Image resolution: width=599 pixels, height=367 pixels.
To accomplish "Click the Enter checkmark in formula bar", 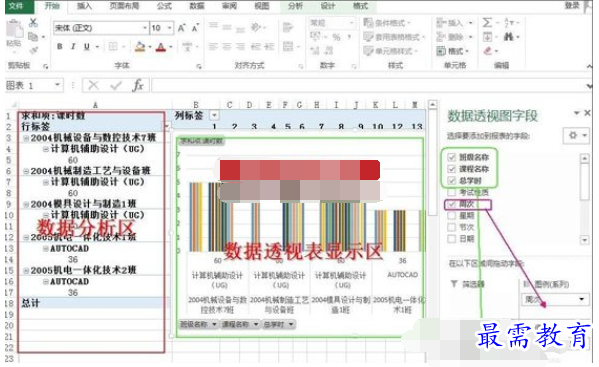I will (116, 85).
